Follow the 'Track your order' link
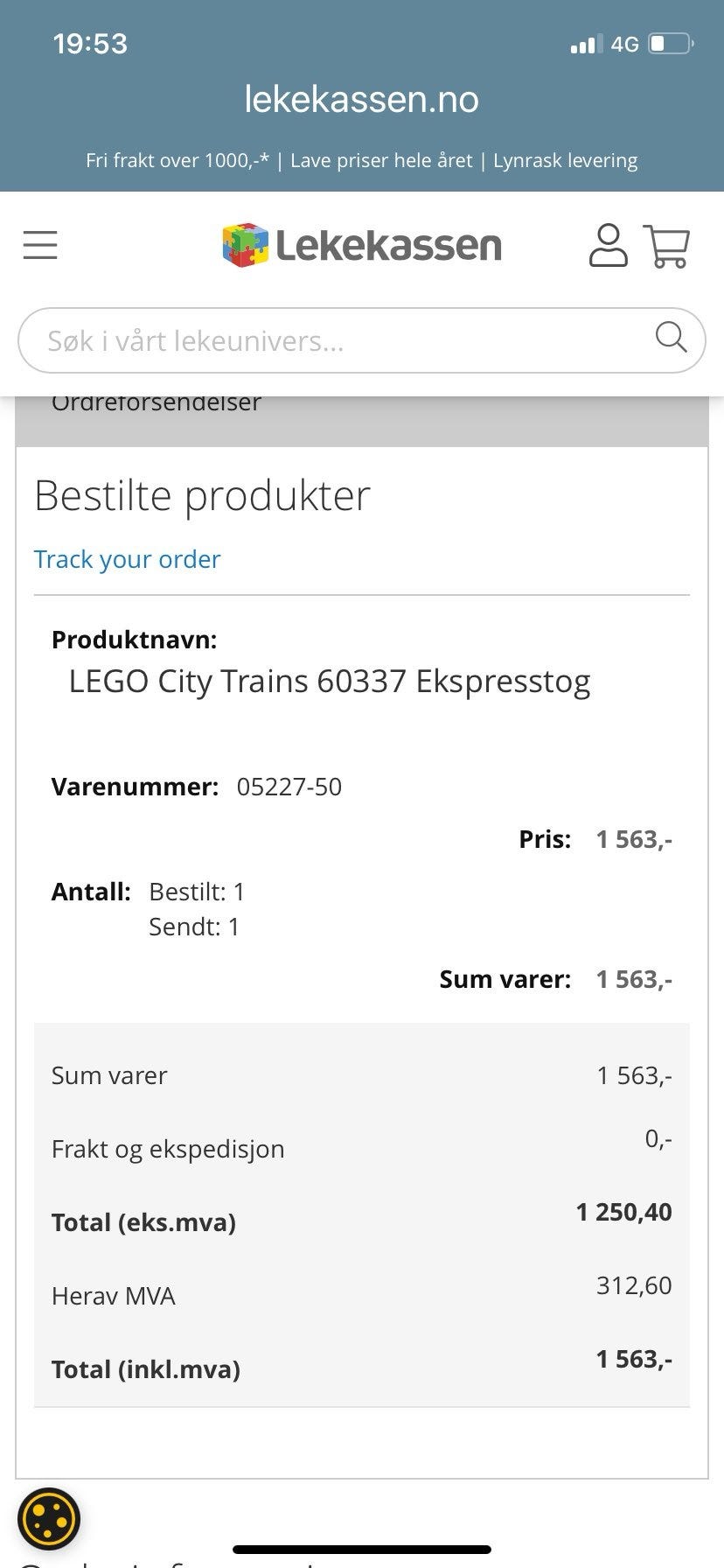Screen dimensions: 724x1568 127,559
